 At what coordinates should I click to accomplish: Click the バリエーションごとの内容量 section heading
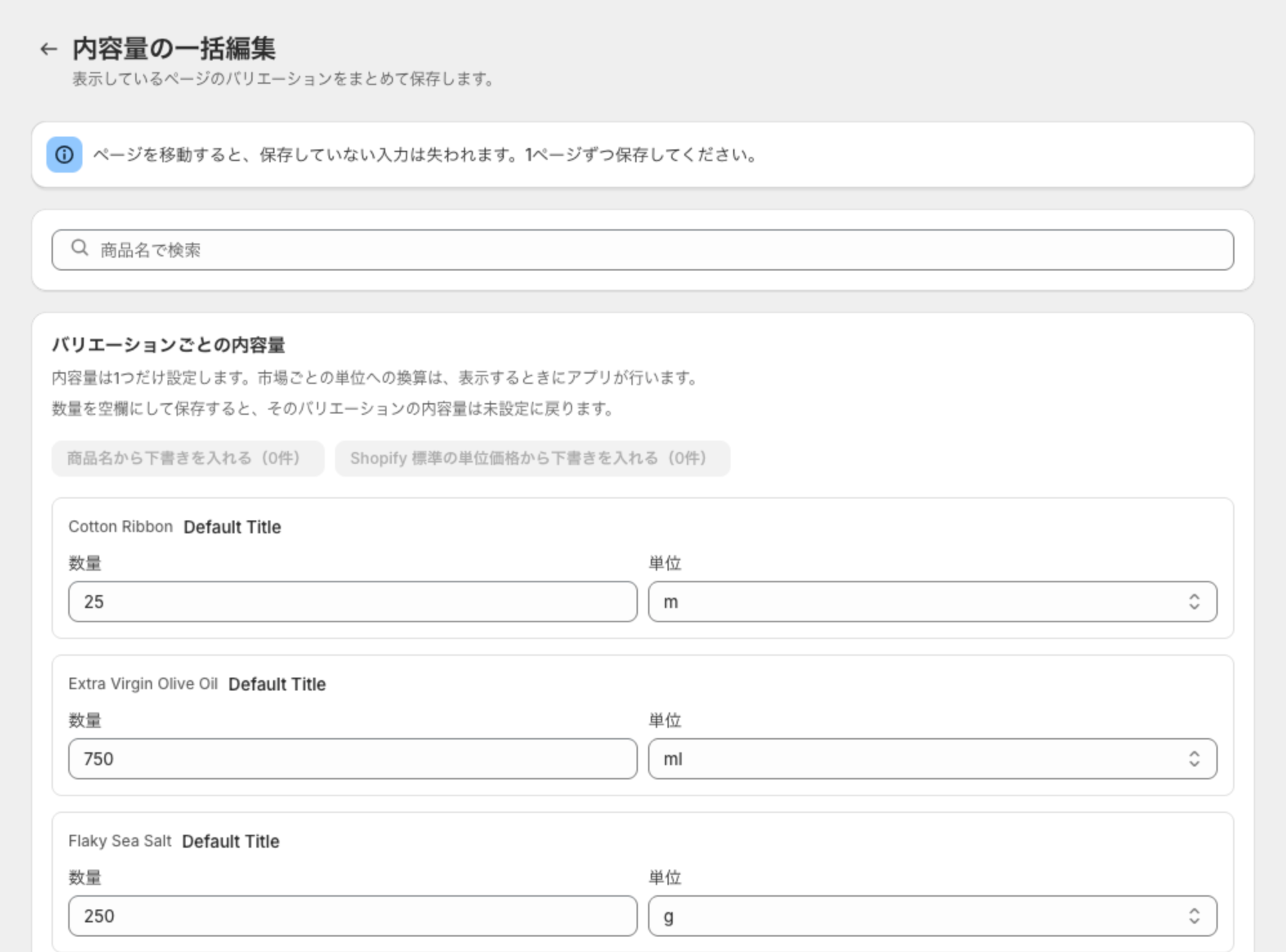coord(168,345)
